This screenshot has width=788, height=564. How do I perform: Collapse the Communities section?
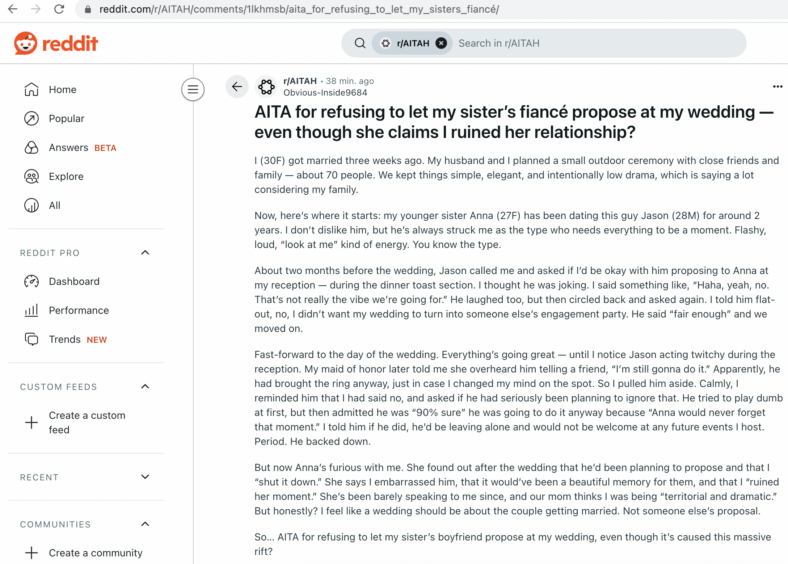click(145, 524)
